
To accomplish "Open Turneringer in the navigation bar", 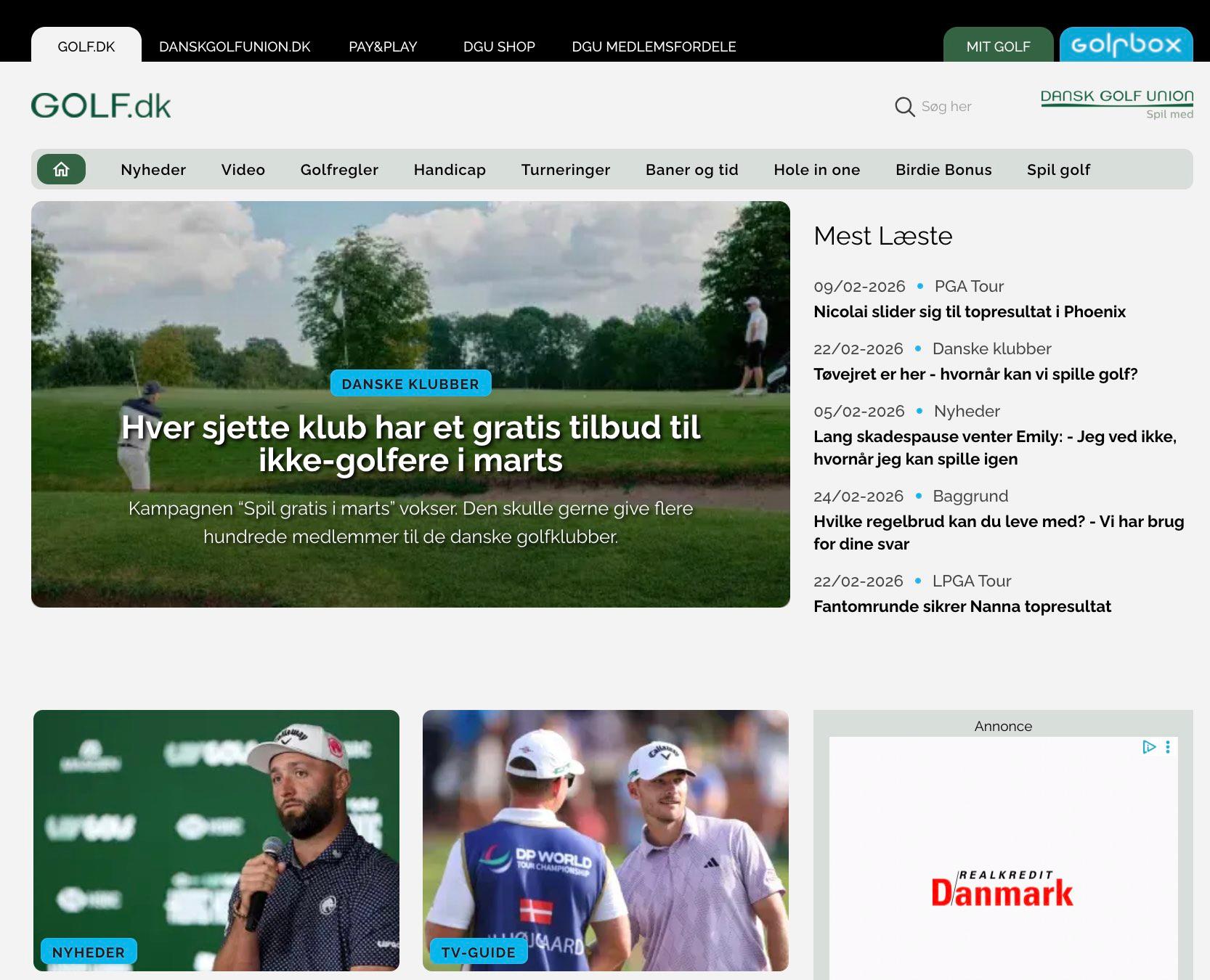I will (x=565, y=169).
